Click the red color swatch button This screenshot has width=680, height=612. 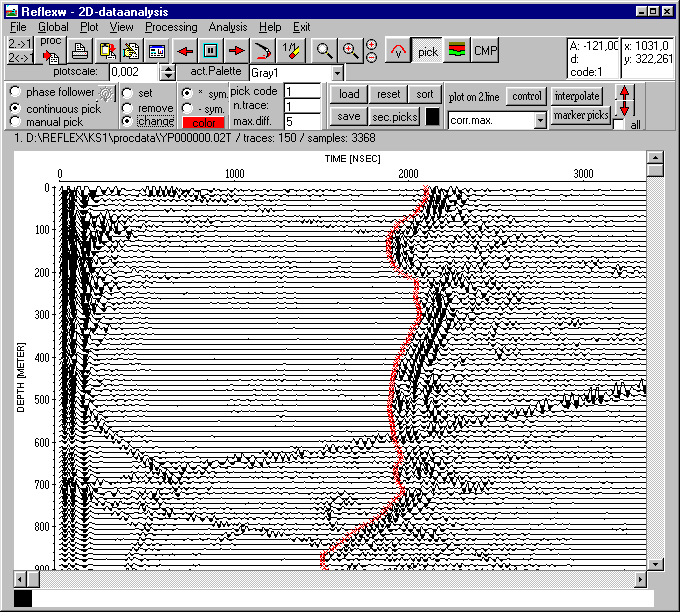click(203, 122)
